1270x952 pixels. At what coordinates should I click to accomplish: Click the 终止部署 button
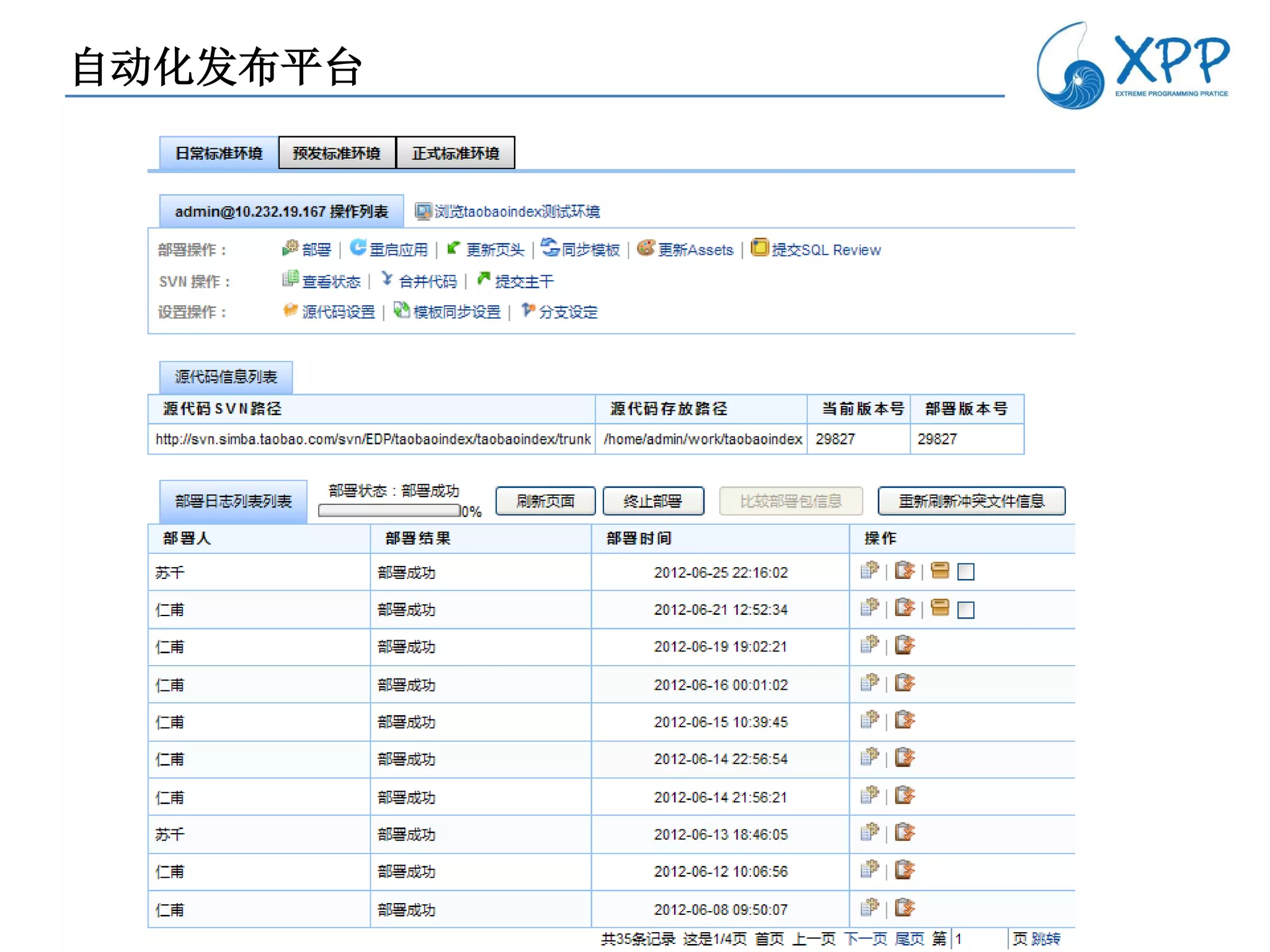[653, 501]
